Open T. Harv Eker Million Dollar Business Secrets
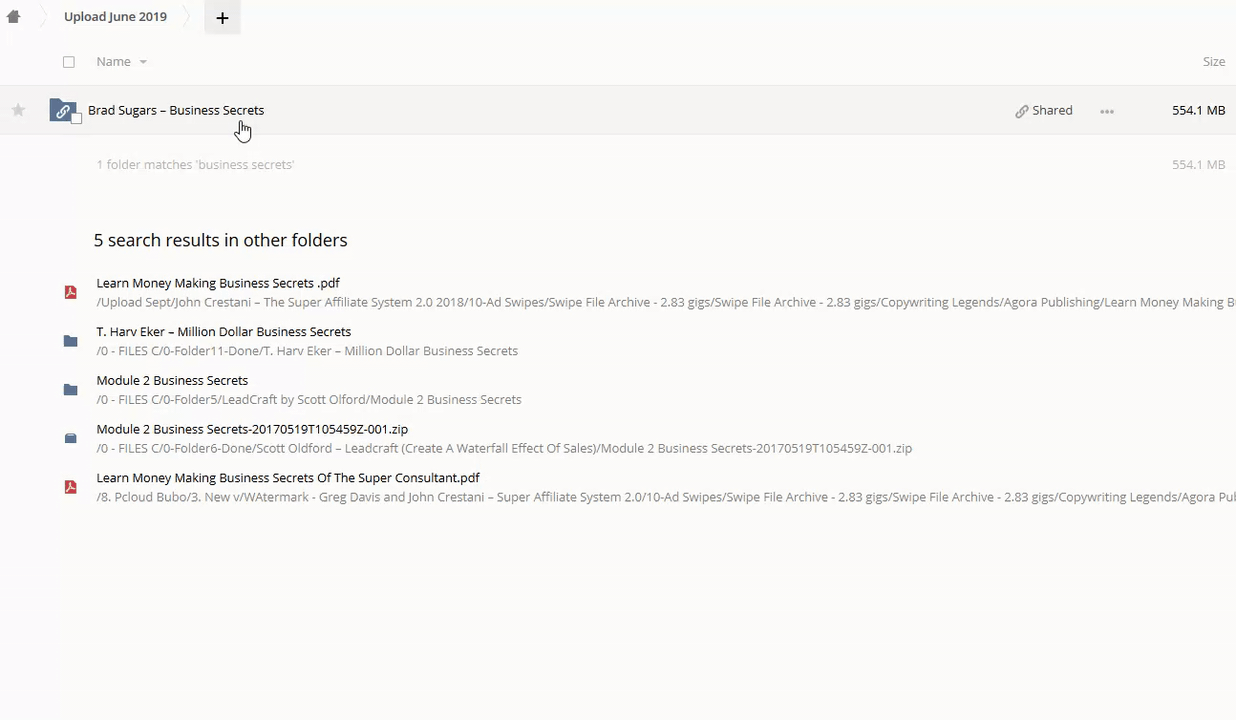1236x720 pixels. [223, 332]
